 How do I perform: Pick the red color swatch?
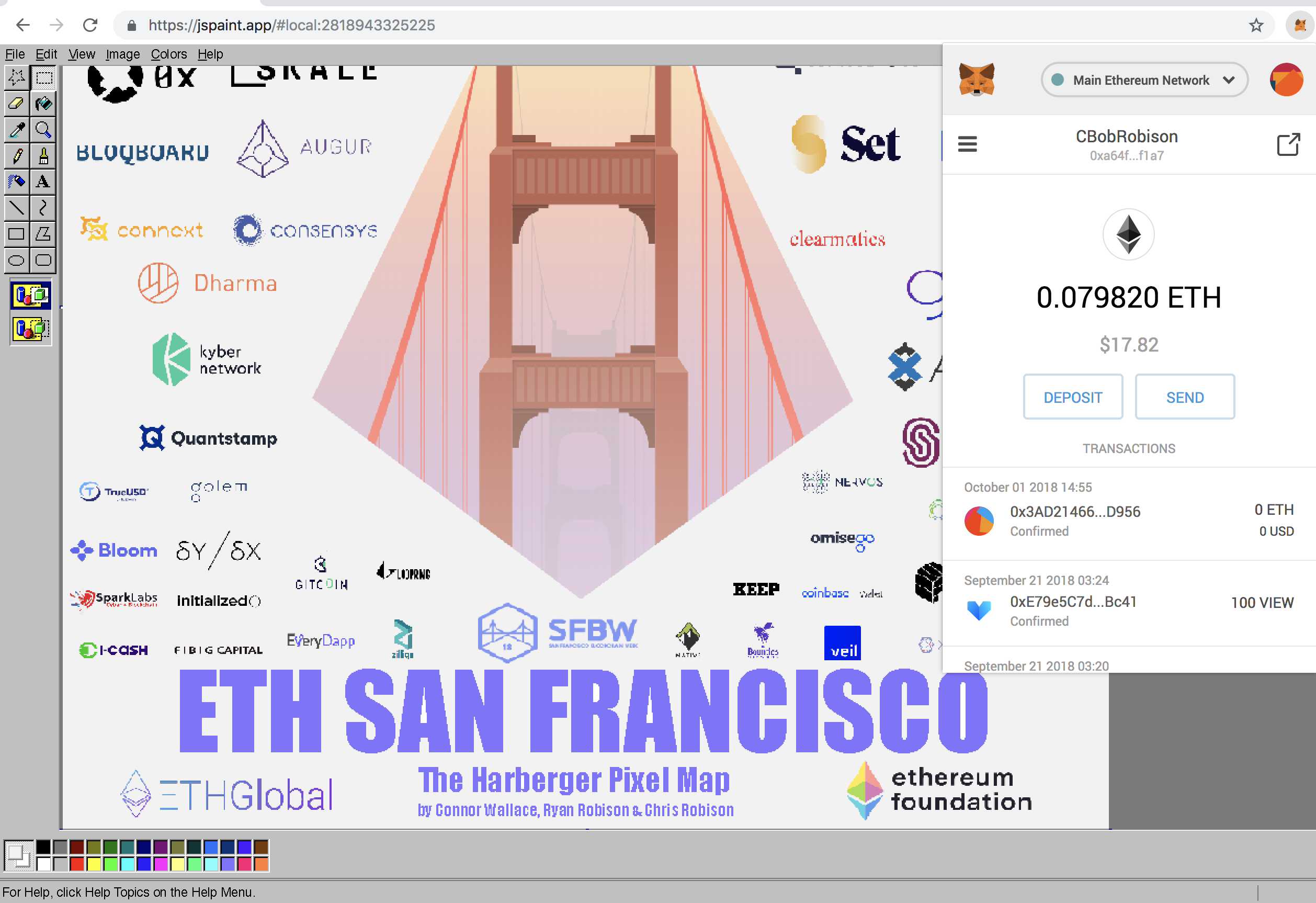point(77,863)
